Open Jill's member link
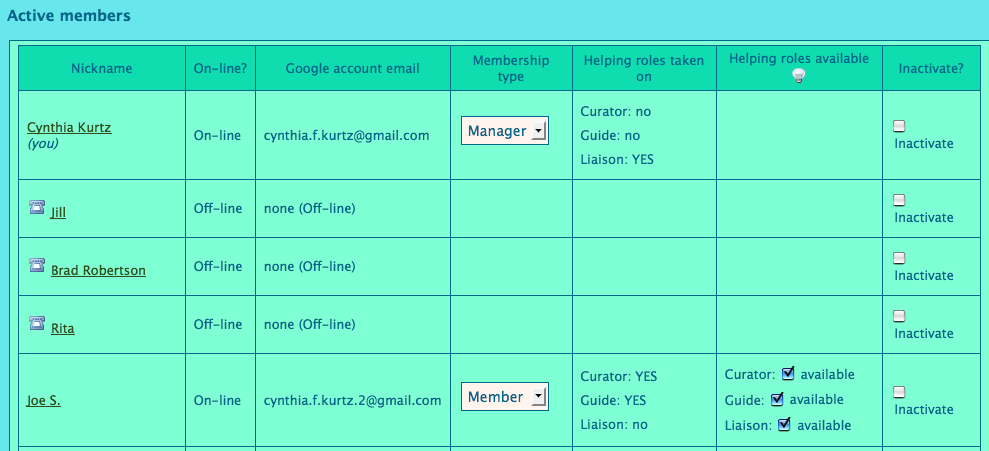The image size is (989, 451). 58,213
